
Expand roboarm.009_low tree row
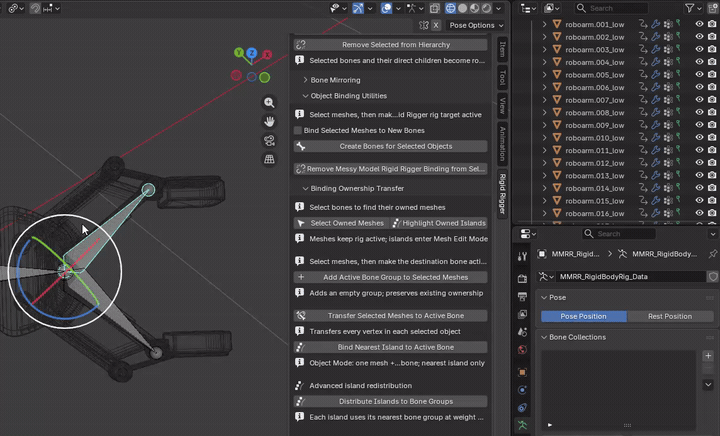pyautogui.click(x=545, y=125)
